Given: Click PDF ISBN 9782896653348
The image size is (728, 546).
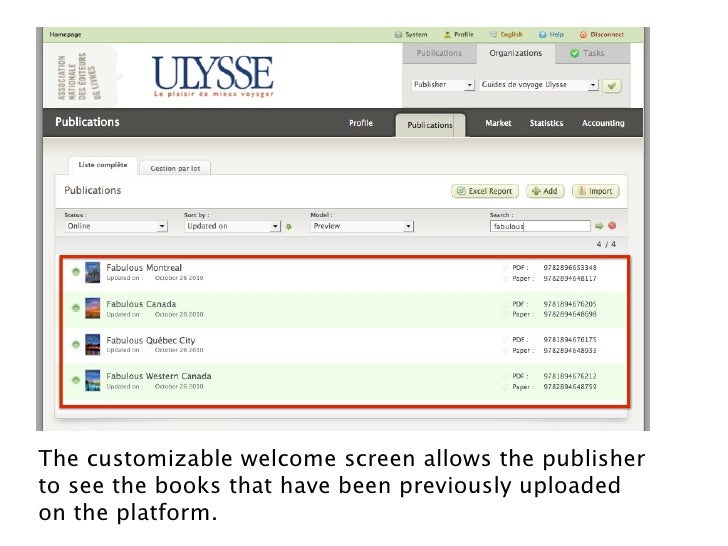Looking at the screenshot, I should [x=570, y=268].
